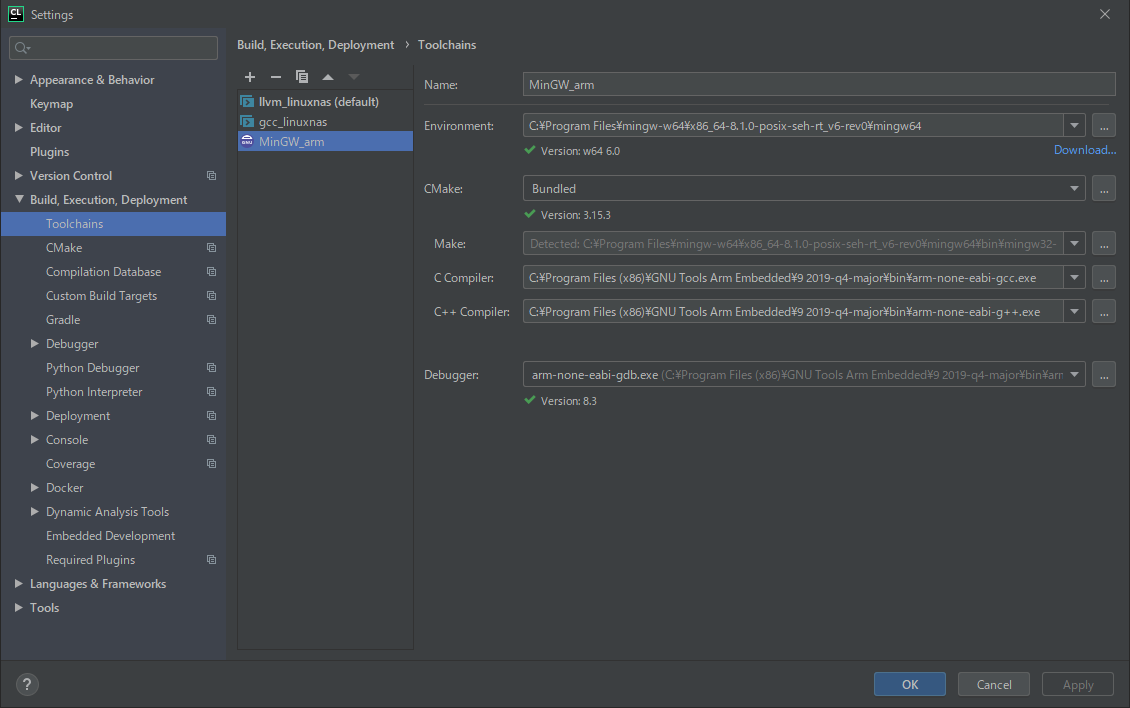Dismiss dialog with Cancel button
This screenshot has height=708, width=1130.
pos(994,684)
